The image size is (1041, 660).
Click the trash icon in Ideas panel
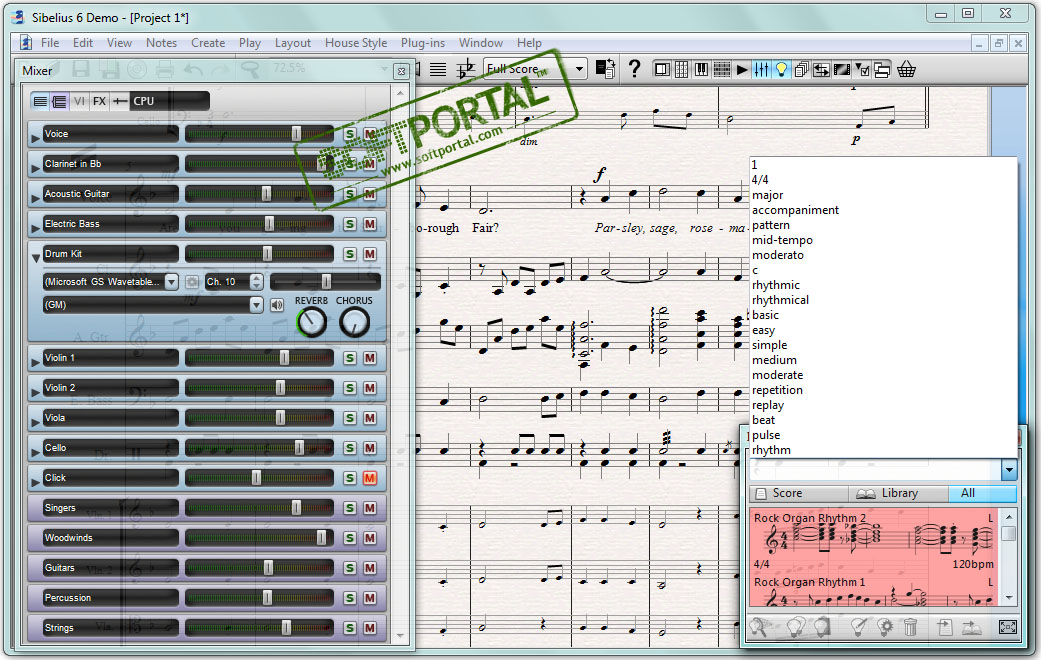pos(911,626)
